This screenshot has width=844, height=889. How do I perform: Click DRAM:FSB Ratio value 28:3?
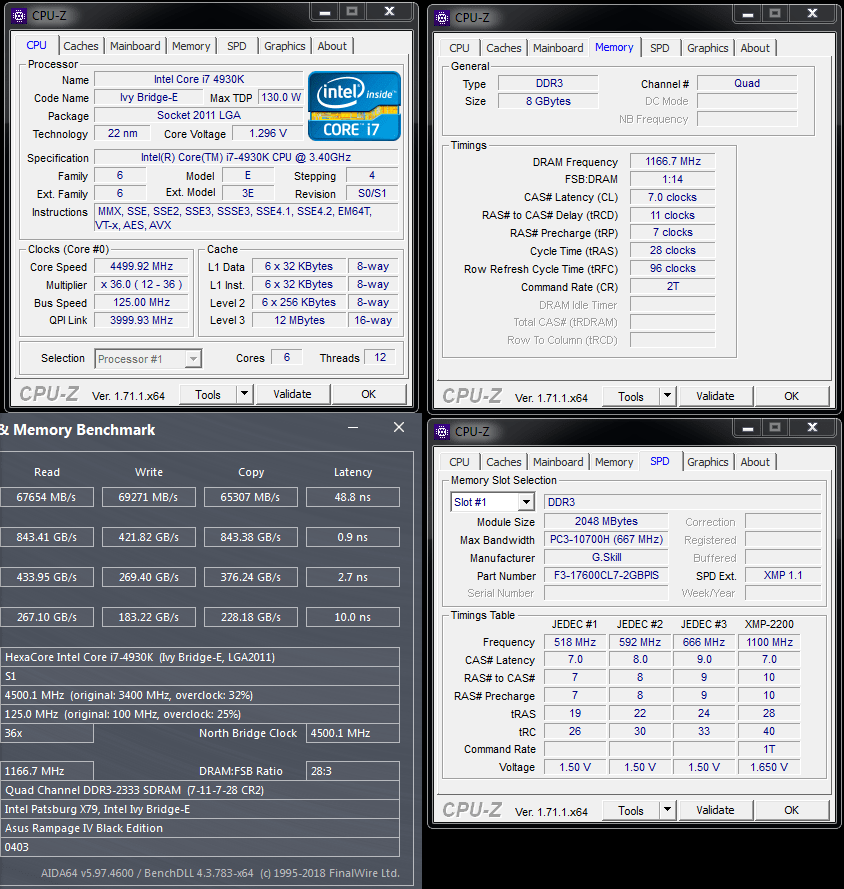click(x=353, y=771)
